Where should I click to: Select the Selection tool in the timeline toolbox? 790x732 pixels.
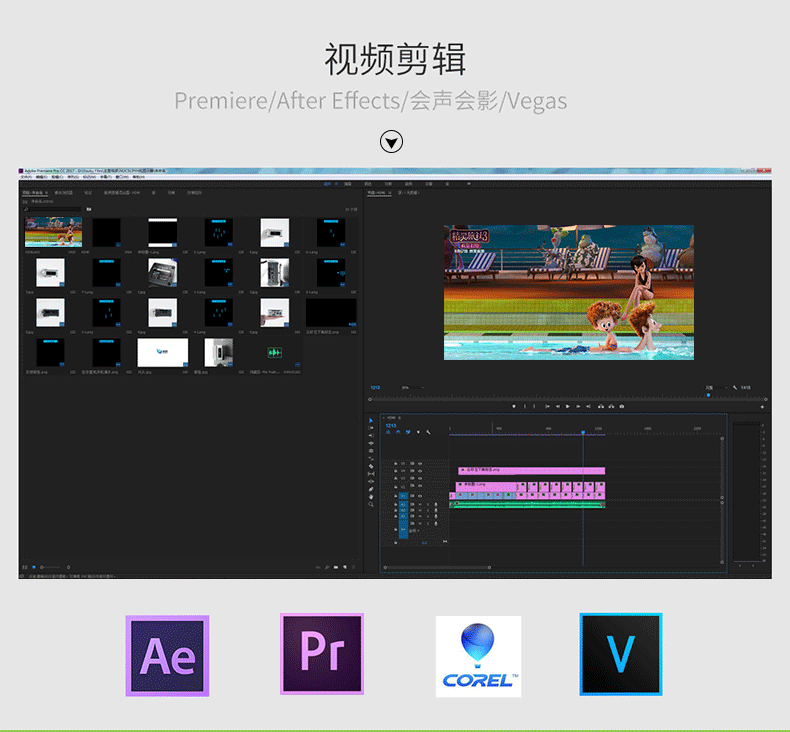pyautogui.click(x=371, y=421)
